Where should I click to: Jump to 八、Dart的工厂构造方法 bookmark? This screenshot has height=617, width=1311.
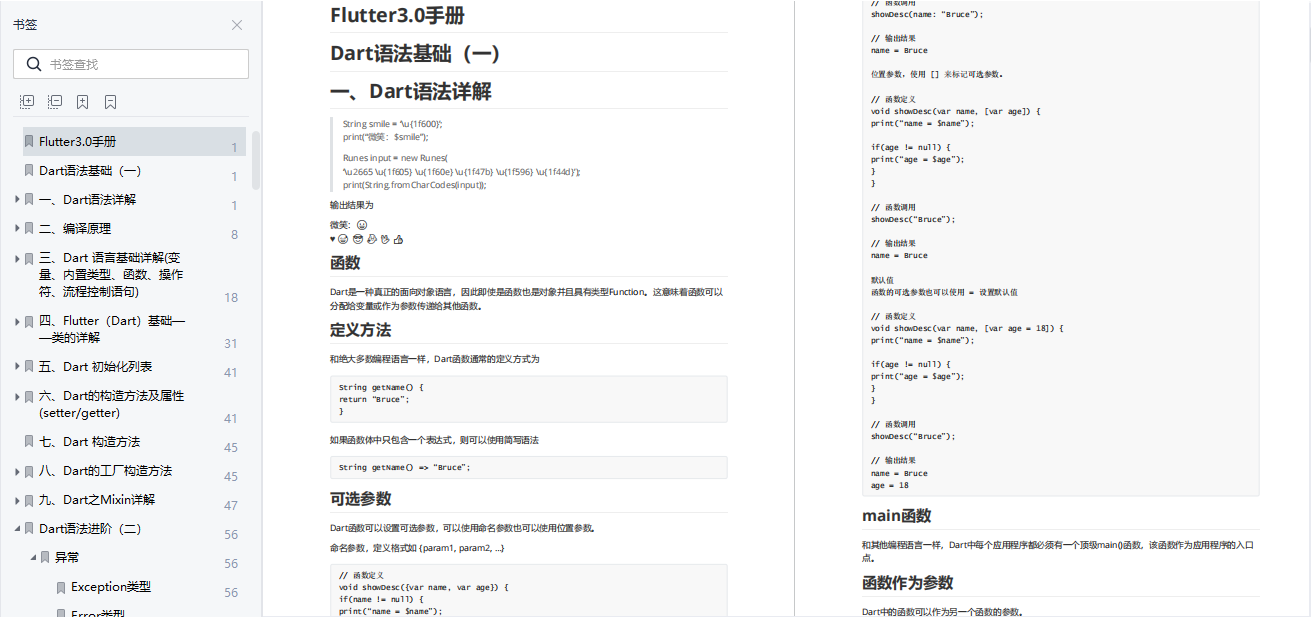pos(105,470)
